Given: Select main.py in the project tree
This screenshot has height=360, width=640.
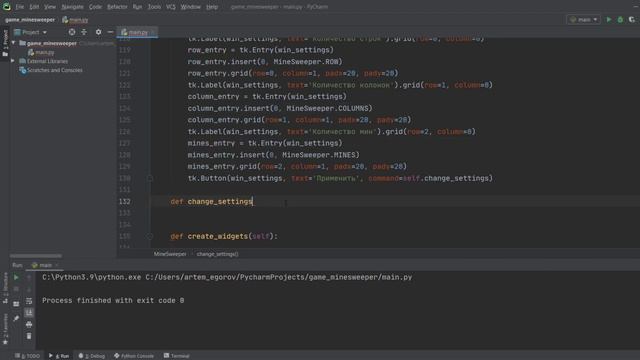Looking at the screenshot, I should [41, 52].
